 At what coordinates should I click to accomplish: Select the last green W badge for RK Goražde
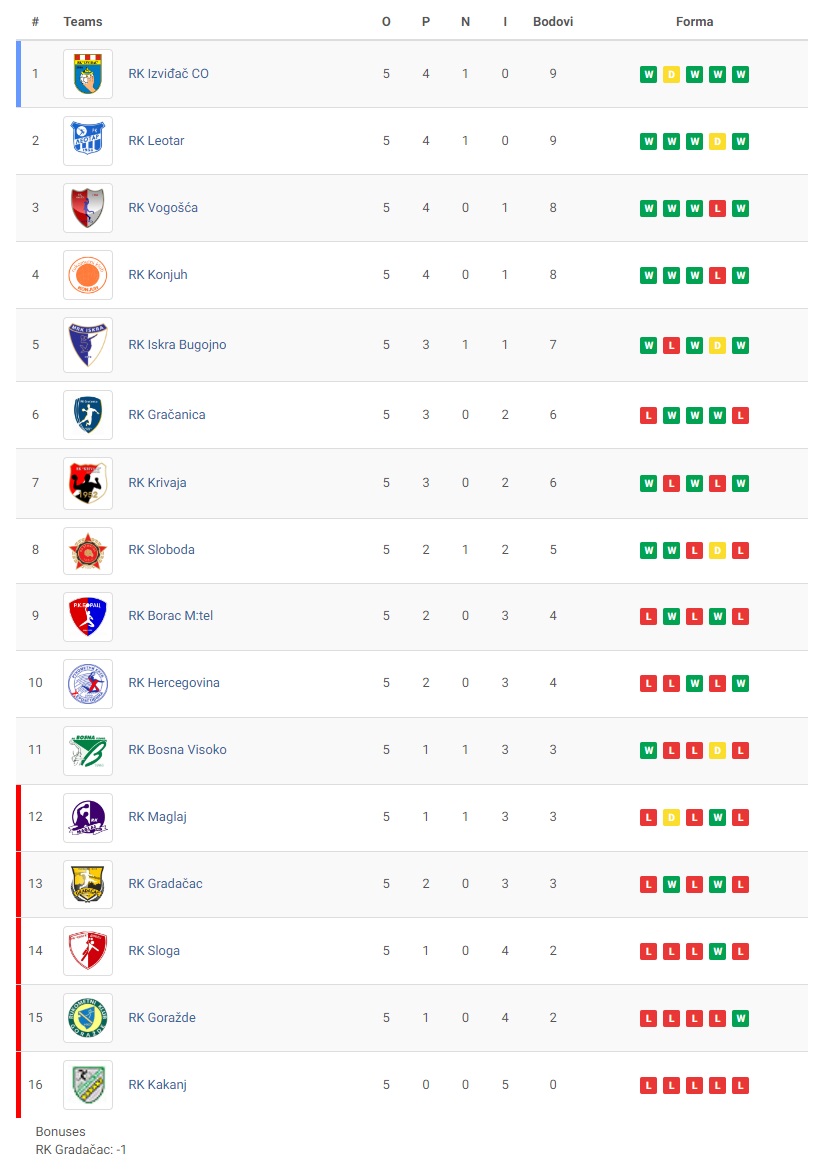pos(740,1019)
